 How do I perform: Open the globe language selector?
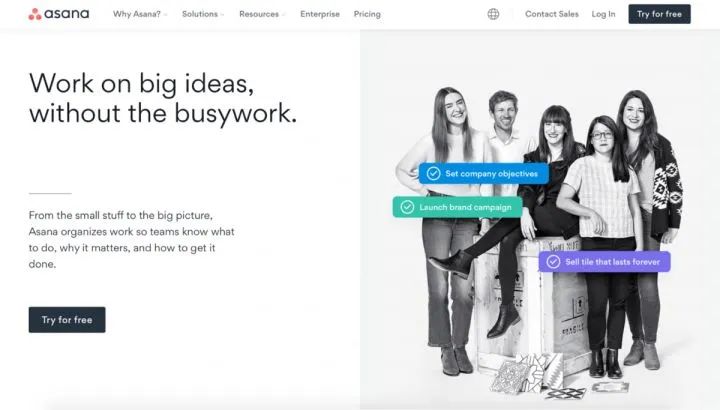(x=493, y=14)
